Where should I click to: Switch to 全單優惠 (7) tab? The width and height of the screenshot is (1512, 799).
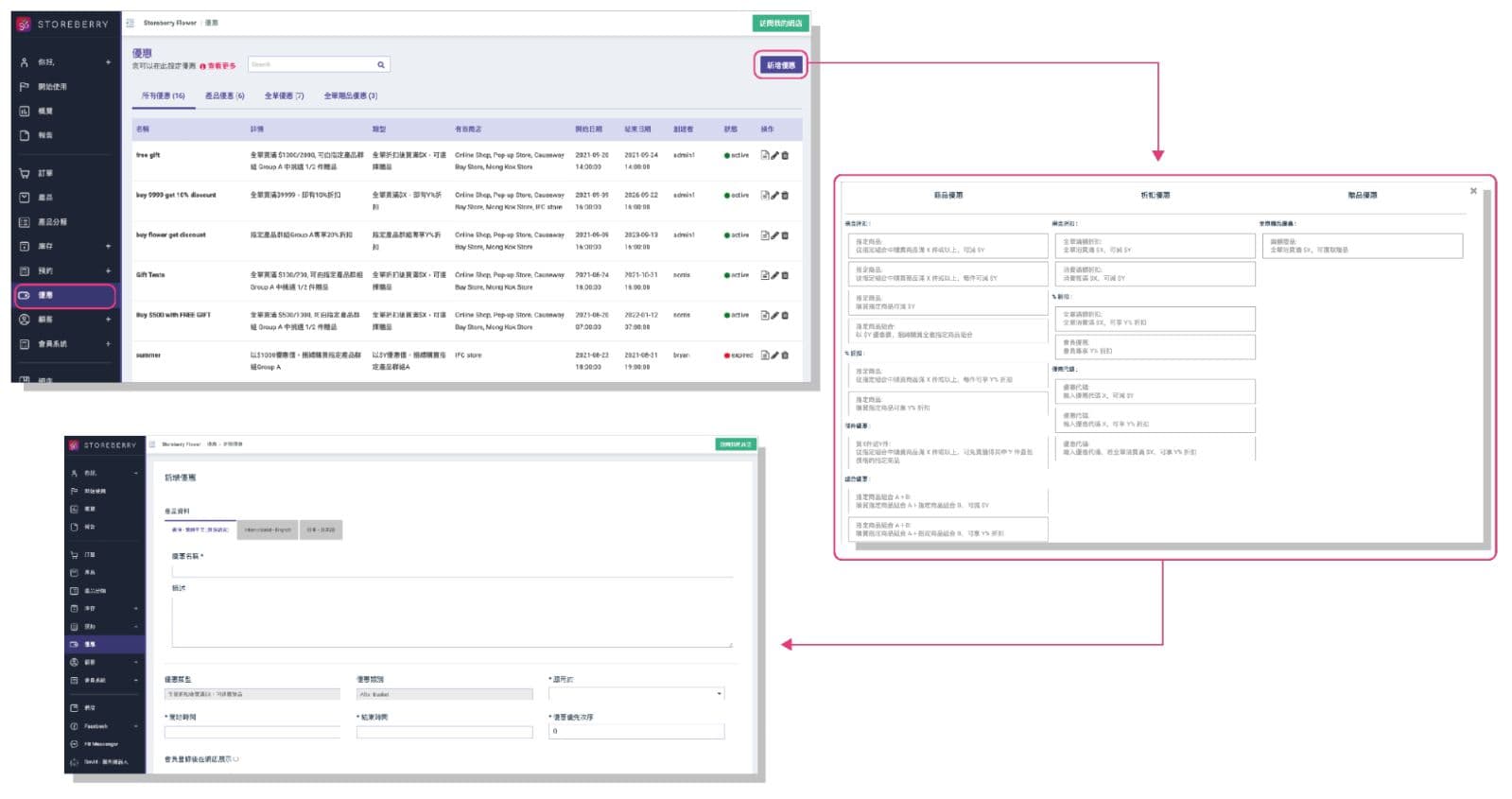tap(284, 96)
